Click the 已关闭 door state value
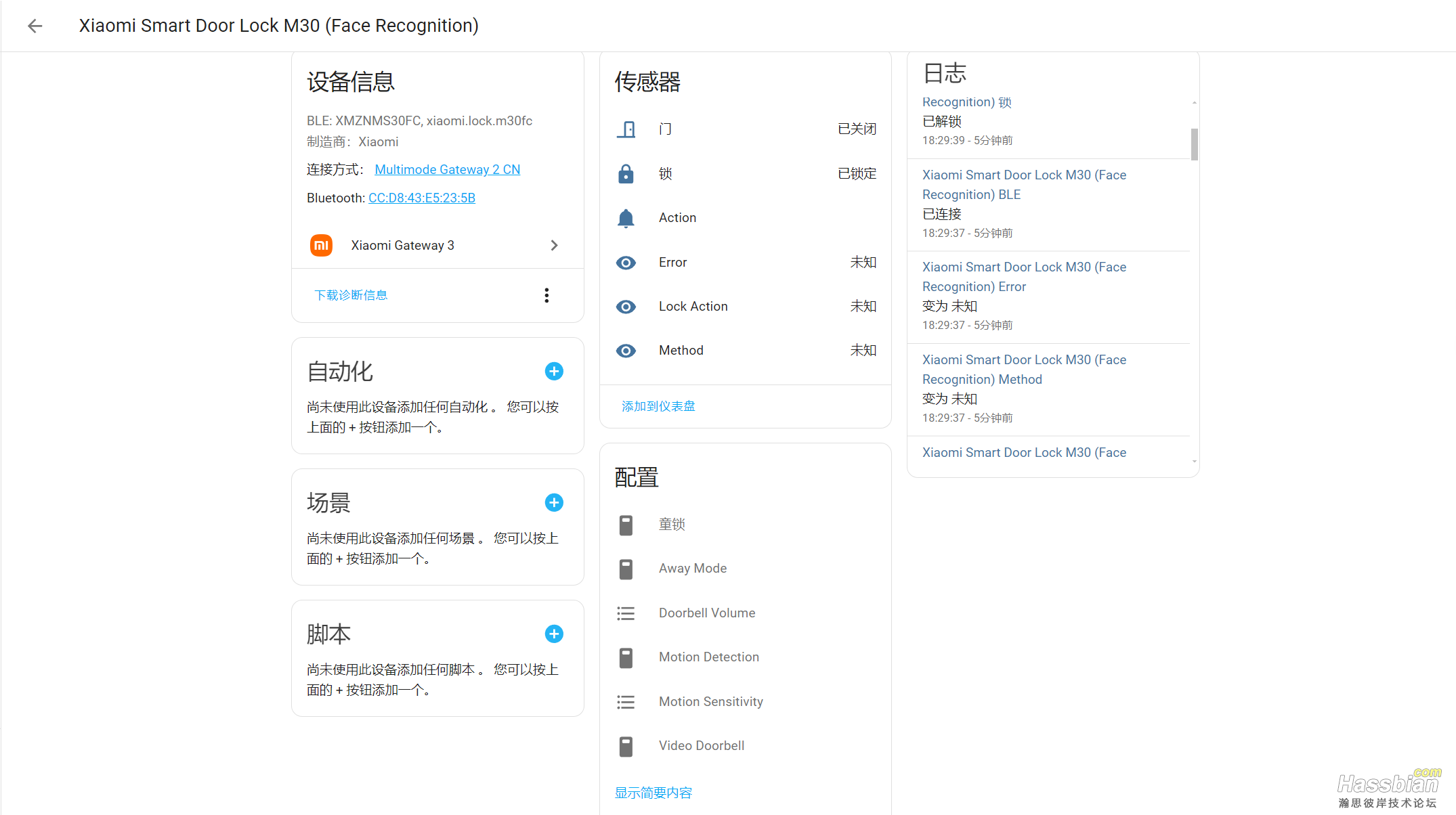1456x815 pixels. pyautogui.click(x=857, y=129)
